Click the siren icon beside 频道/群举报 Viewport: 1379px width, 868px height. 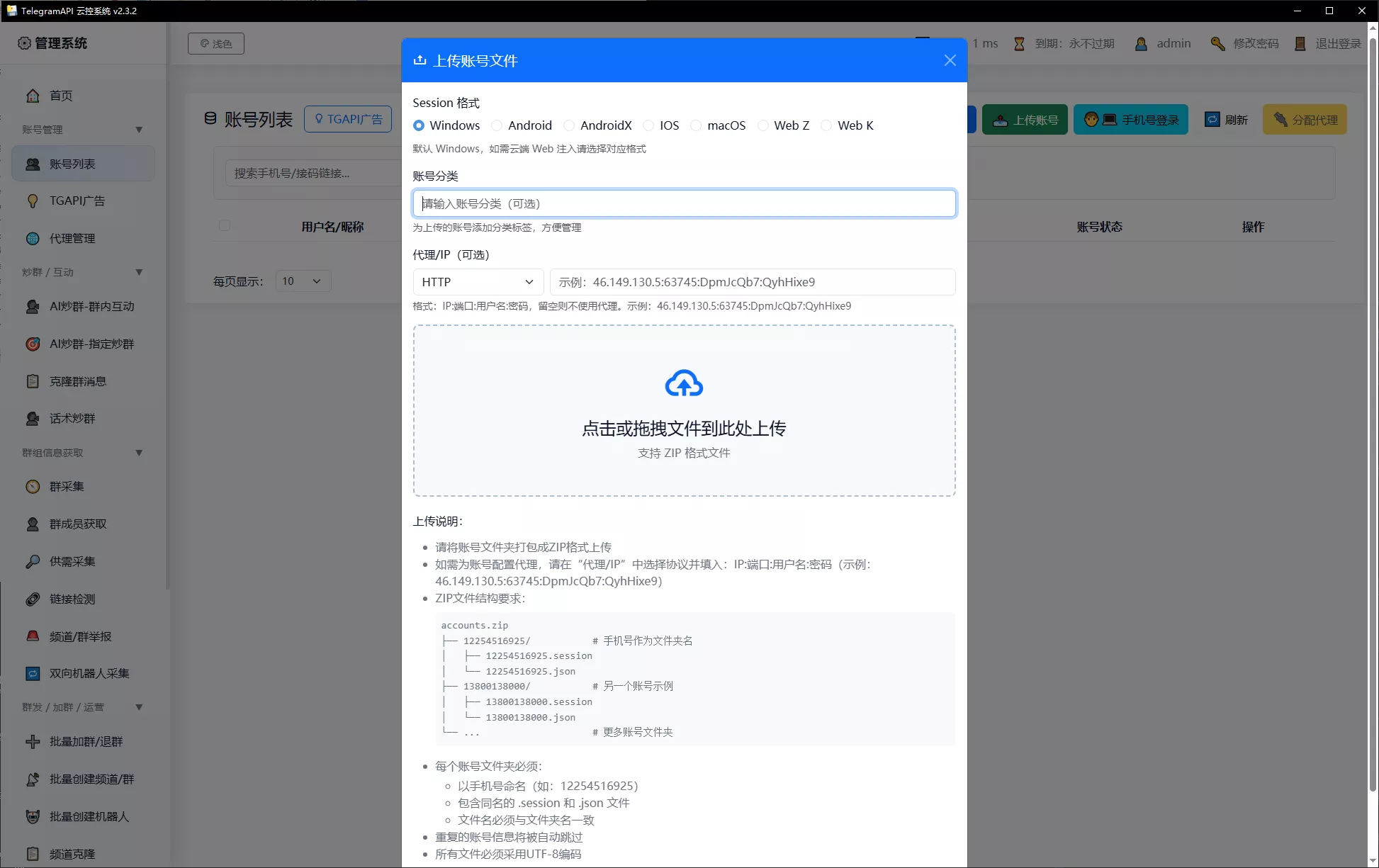pos(33,636)
